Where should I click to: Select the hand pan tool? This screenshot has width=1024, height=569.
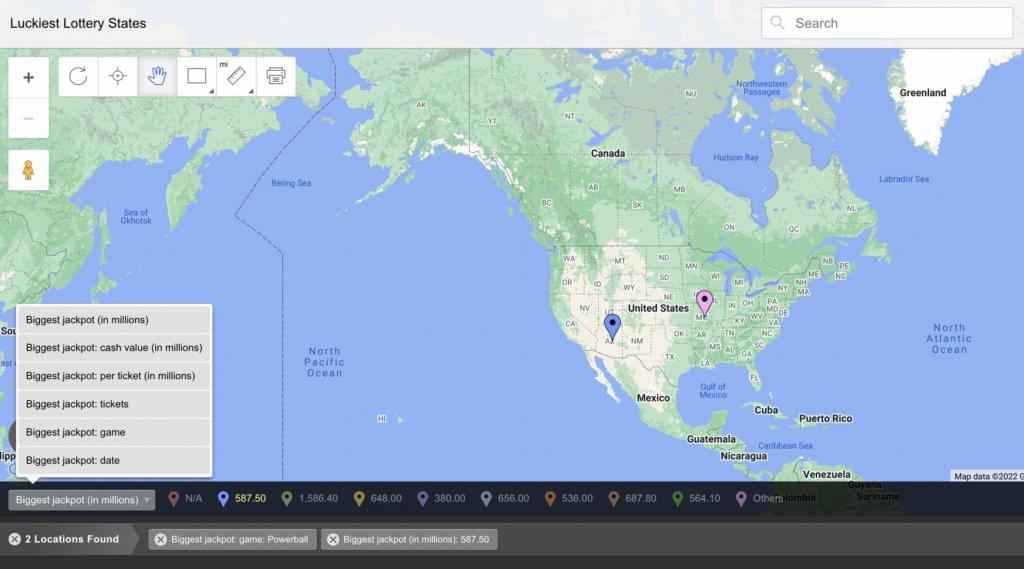pyautogui.click(x=157, y=76)
